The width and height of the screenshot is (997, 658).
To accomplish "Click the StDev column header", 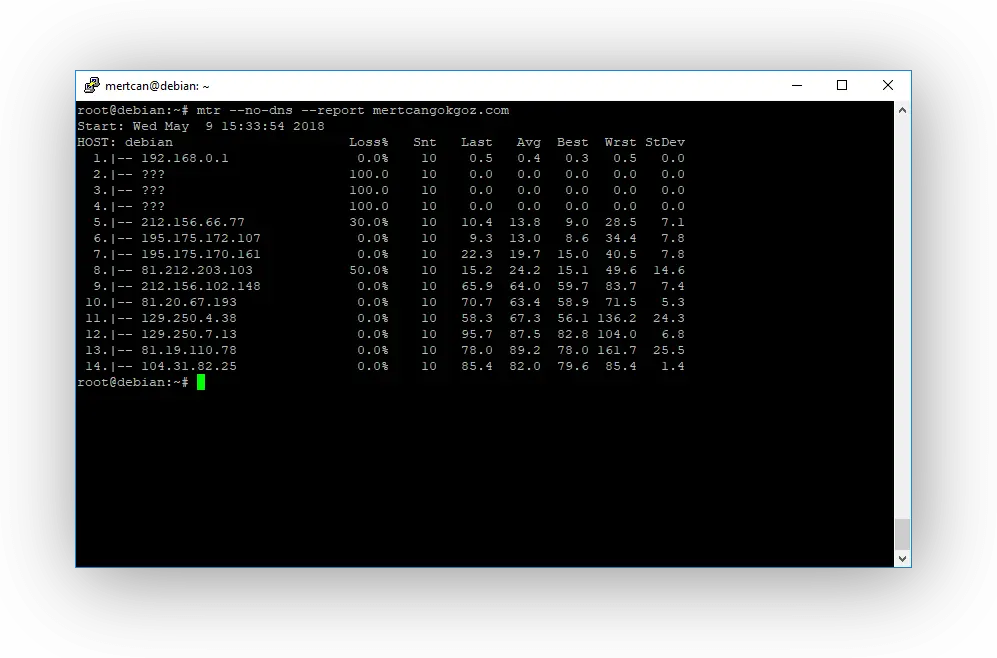I will click(664, 142).
